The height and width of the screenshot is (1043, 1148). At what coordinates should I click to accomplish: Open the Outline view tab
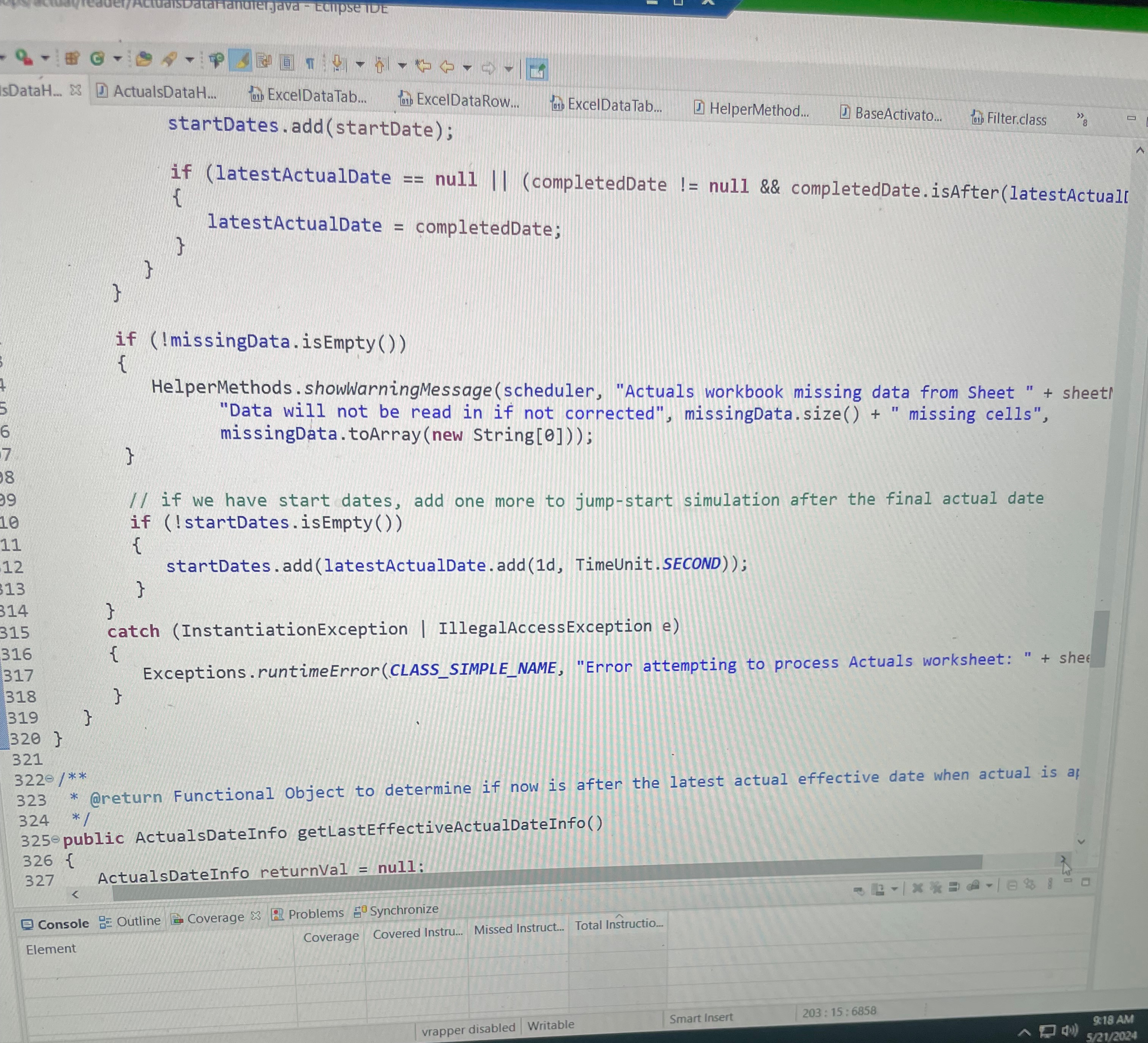pos(131,921)
